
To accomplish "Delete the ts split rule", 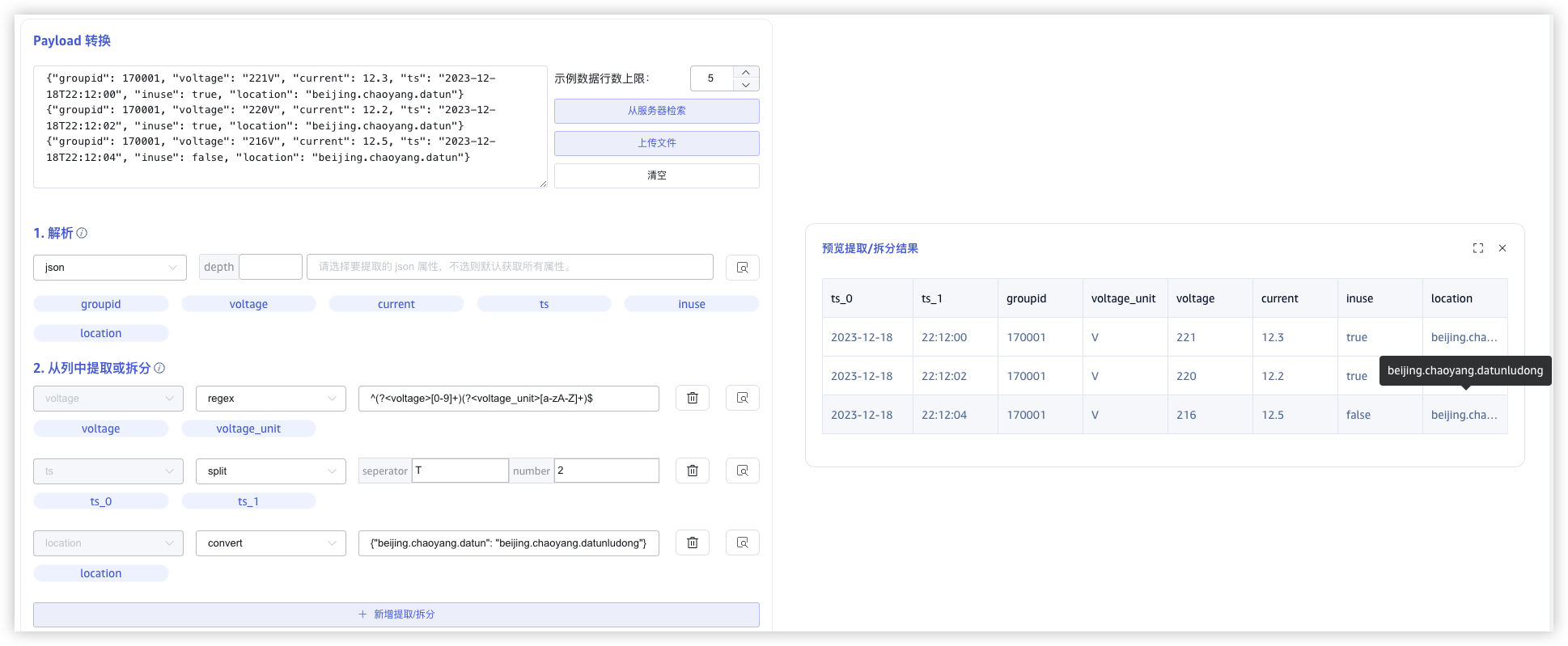I will coord(693,471).
